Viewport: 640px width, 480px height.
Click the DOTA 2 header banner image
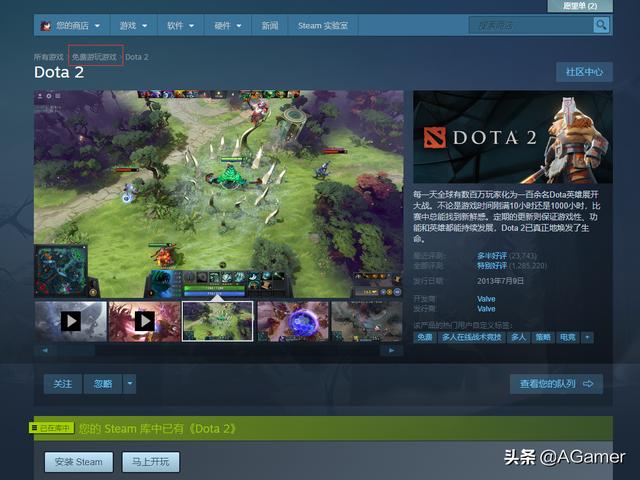(x=513, y=137)
